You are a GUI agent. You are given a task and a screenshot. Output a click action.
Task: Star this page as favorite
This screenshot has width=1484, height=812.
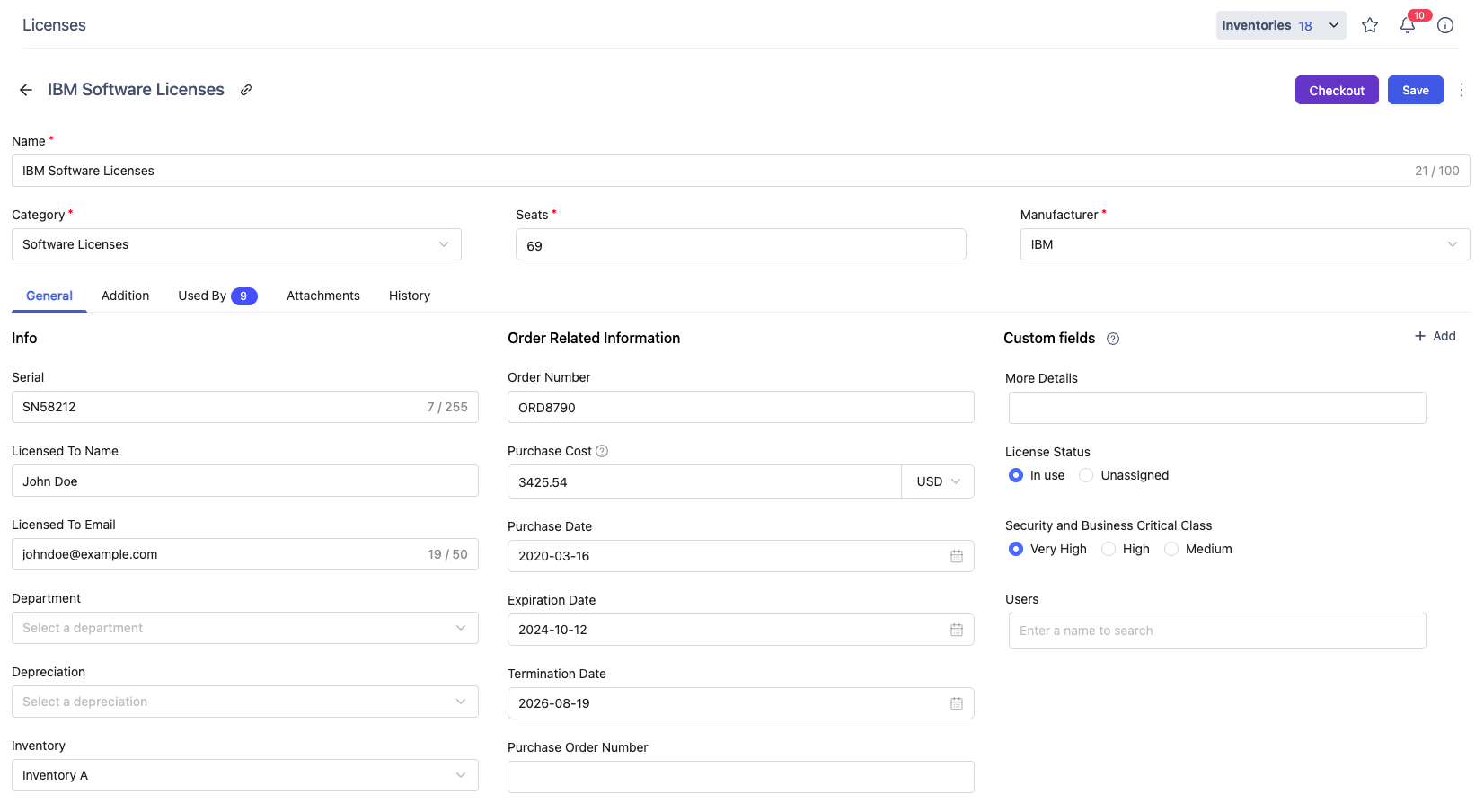pos(1370,25)
